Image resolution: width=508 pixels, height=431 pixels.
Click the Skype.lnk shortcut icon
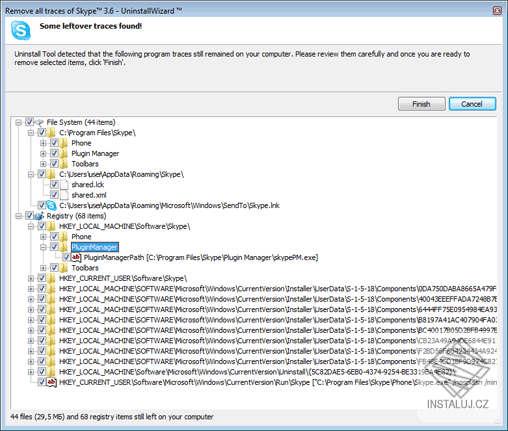click(x=51, y=205)
